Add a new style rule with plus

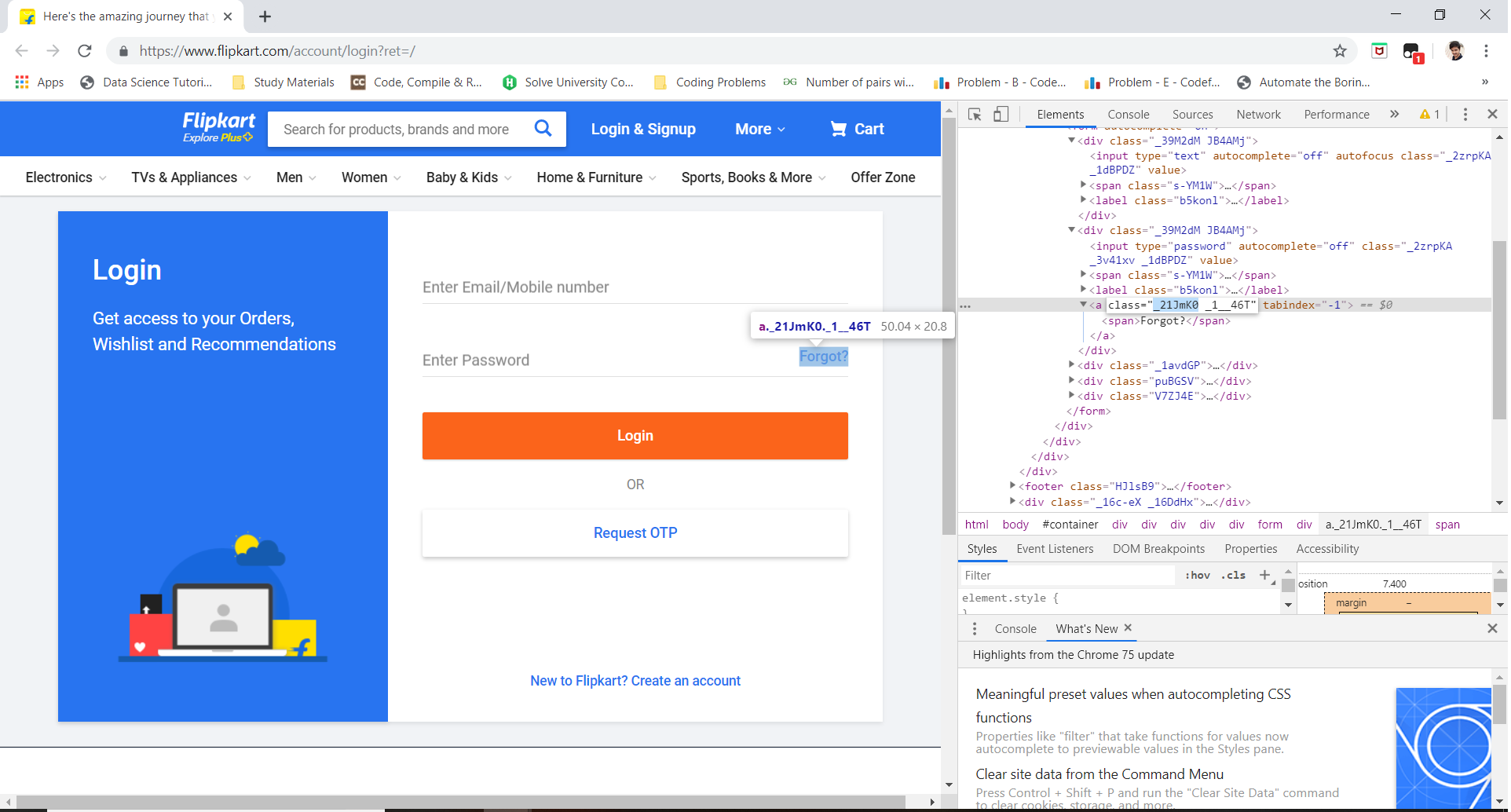1264,576
